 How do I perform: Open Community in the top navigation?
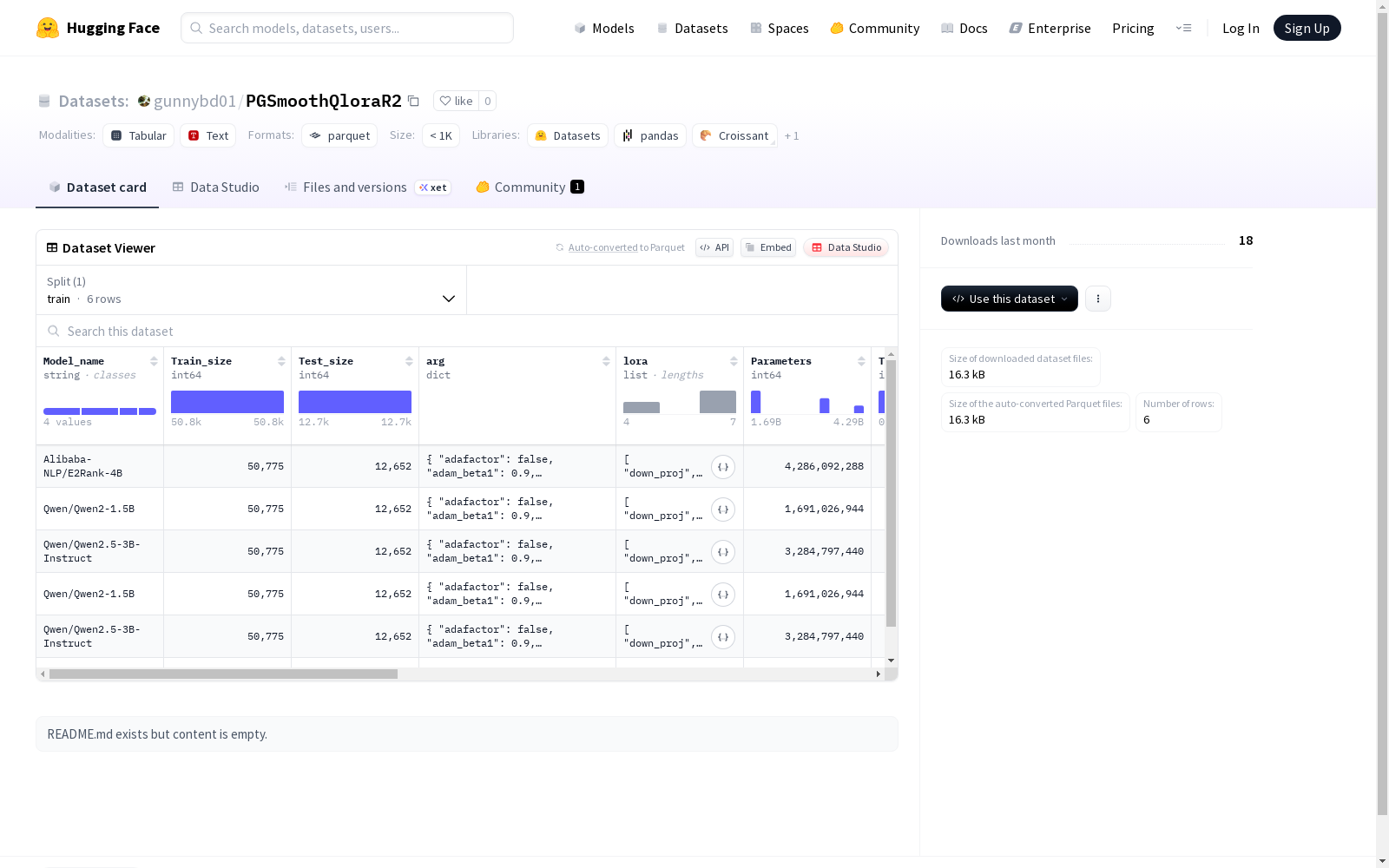click(875, 29)
